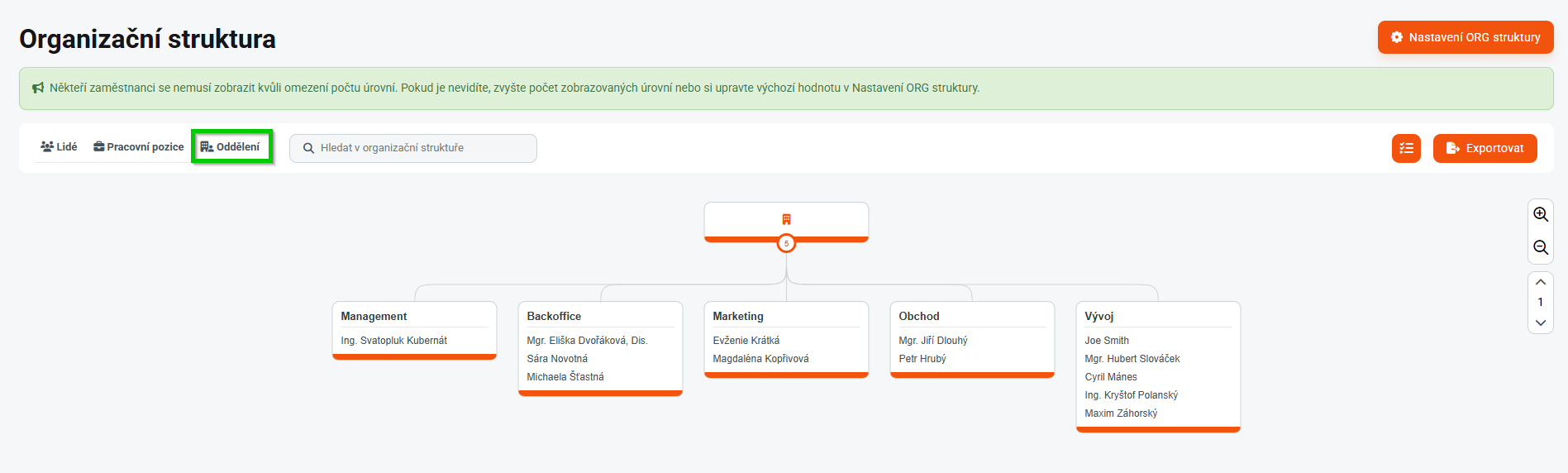Switch to the Lidé tab
Viewport: 1568px width, 473px height.
coord(59,146)
